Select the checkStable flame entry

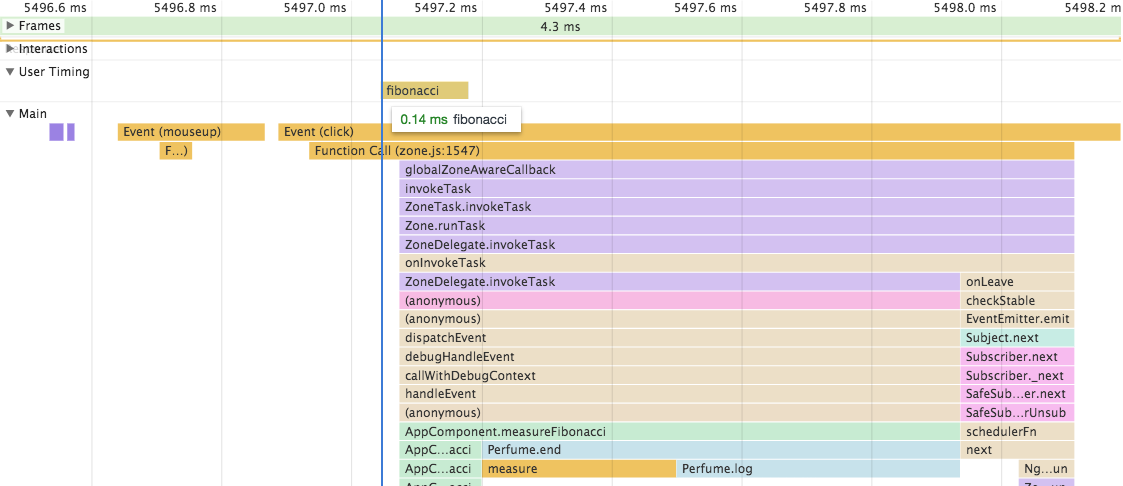tap(1018, 301)
